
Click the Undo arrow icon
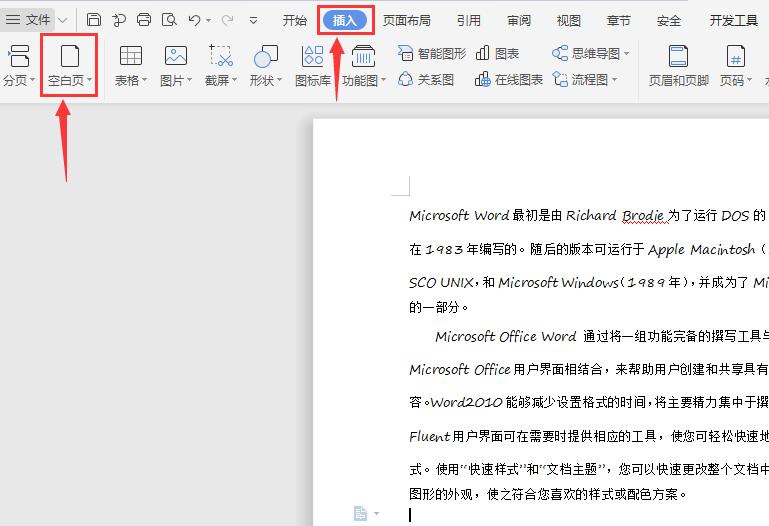[194, 20]
